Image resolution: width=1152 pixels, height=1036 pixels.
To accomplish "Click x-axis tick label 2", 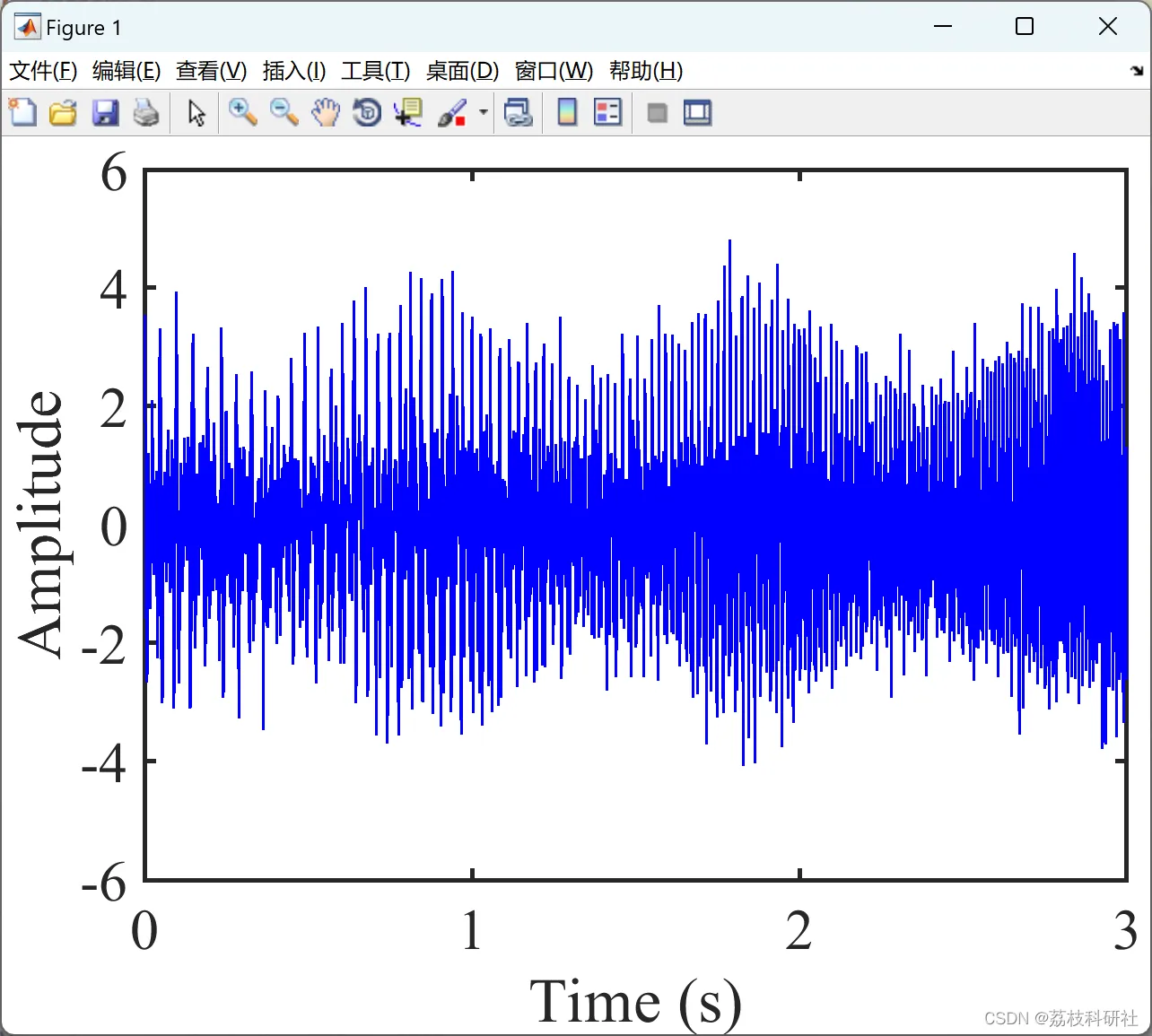I will (799, 930).
